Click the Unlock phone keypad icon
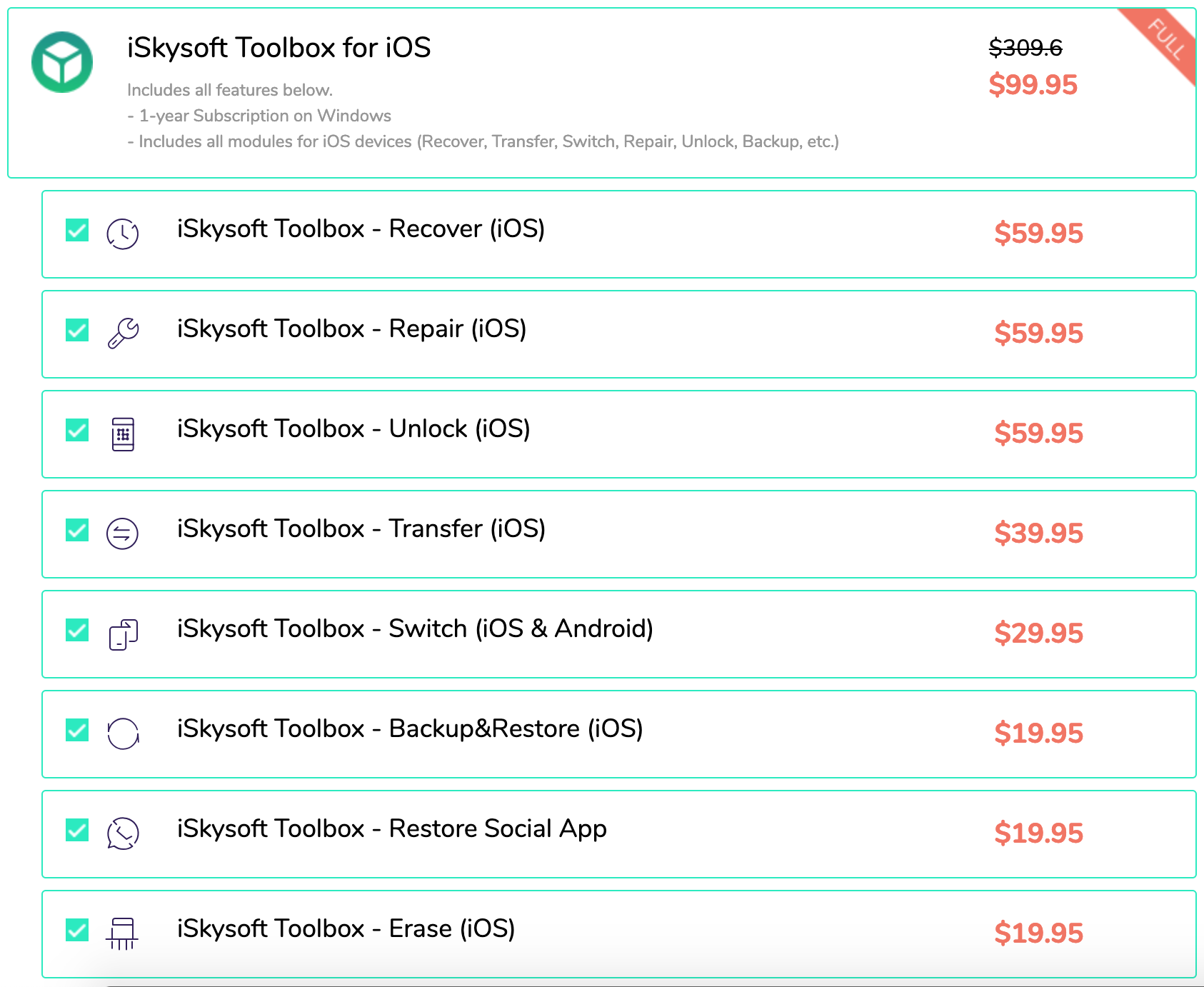Image resolution: width=1204 pixels, height=987 pixels. 123,434
